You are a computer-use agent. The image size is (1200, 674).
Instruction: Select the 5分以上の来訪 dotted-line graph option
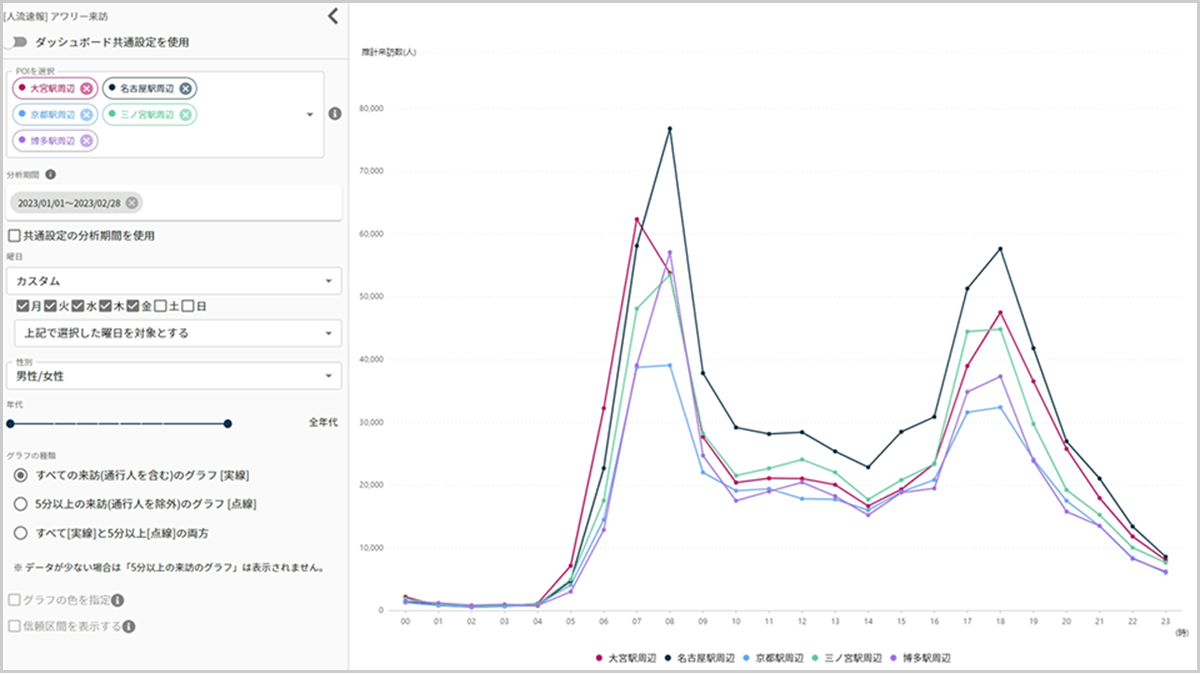coord(20,503)
